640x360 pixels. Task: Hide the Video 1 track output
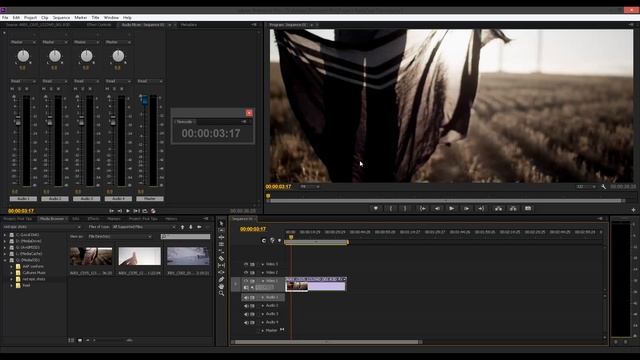click(x=246, y=281)
